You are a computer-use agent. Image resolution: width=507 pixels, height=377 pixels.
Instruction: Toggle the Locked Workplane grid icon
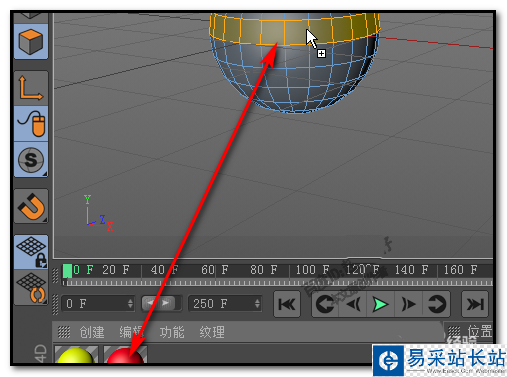[31, 252]
